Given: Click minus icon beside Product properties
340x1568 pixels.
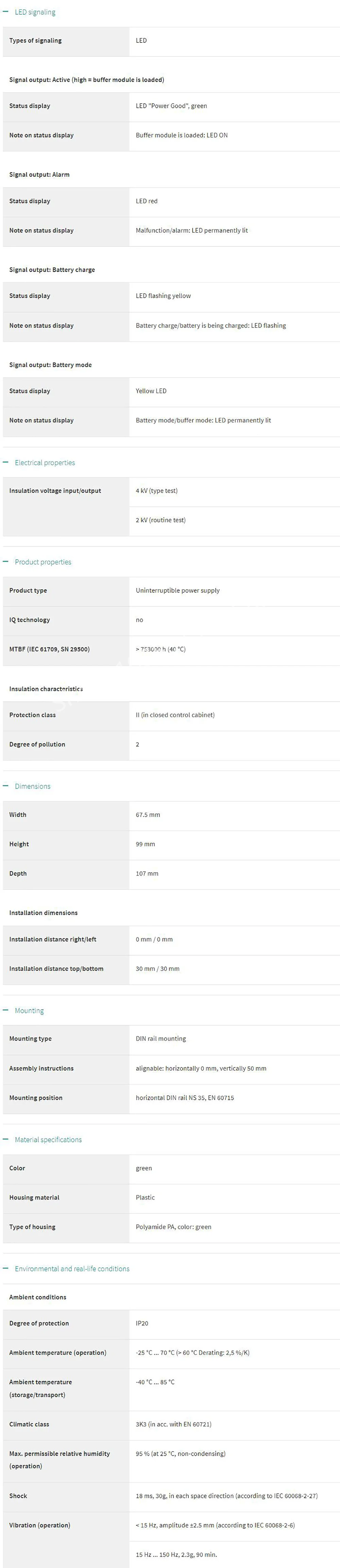Looking at the screenshot, I should [5, 562].
